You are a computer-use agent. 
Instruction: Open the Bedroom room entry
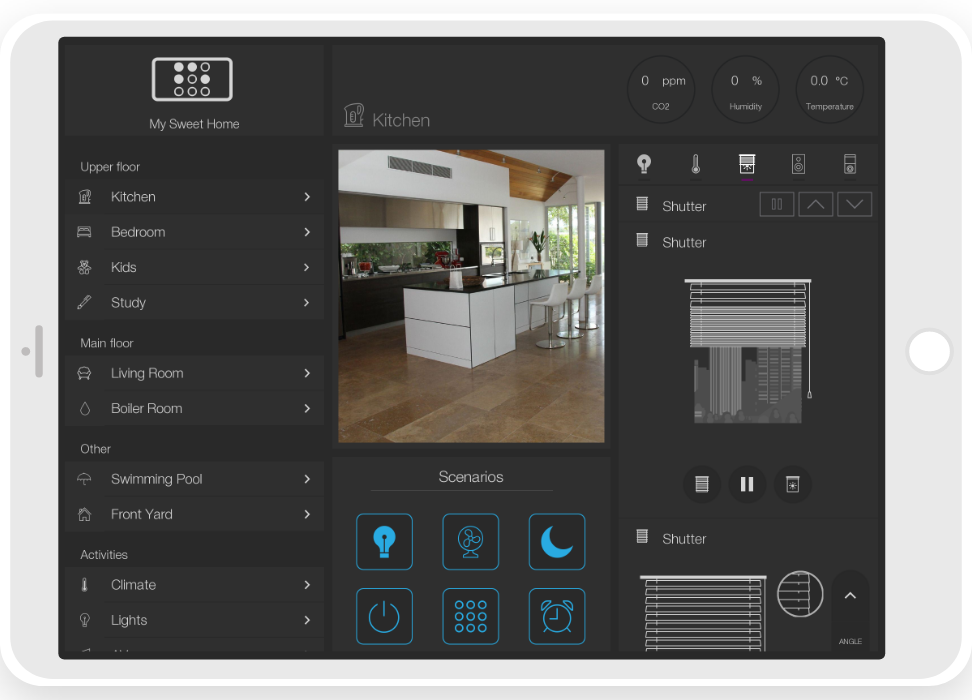coord(195,232)
